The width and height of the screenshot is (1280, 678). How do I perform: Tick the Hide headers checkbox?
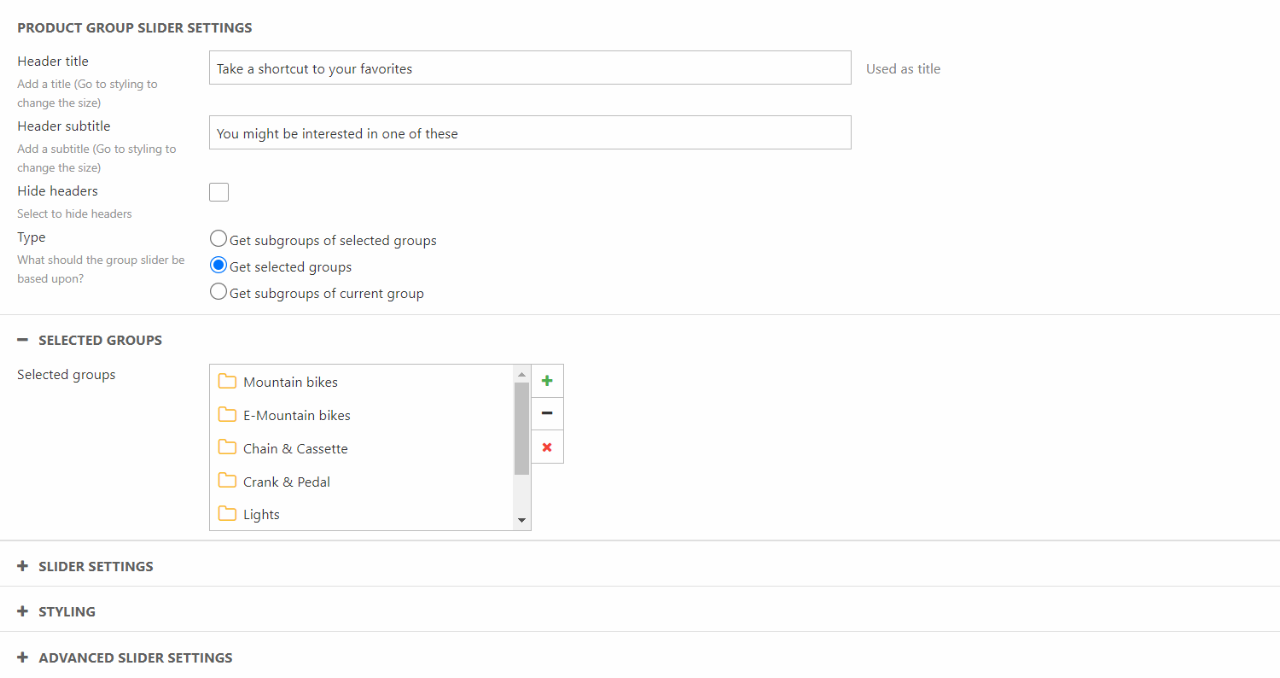[219, 192]
